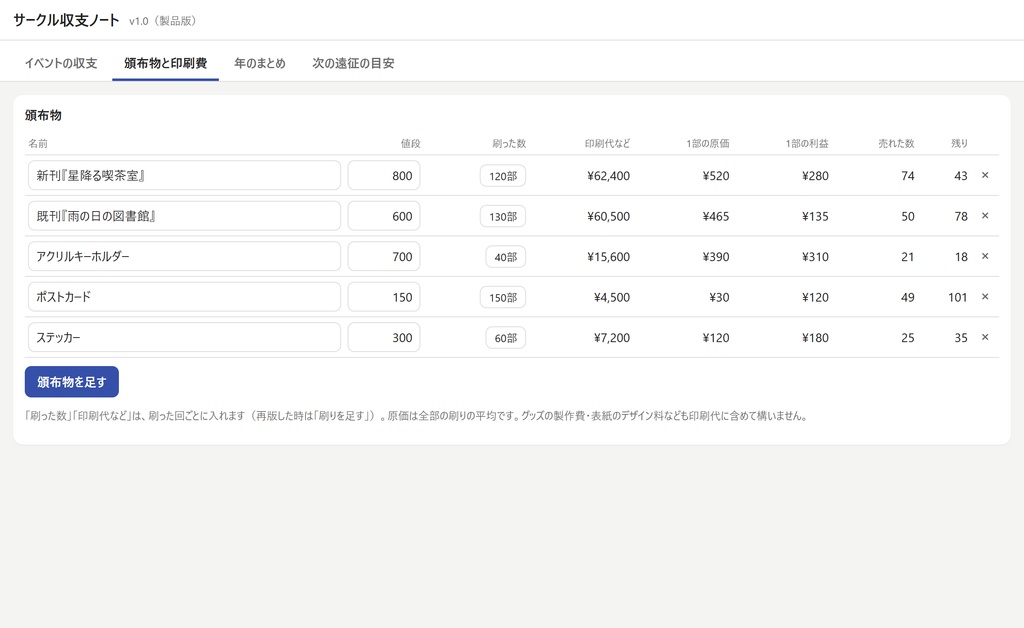Remove the ポストカード row

985,297
